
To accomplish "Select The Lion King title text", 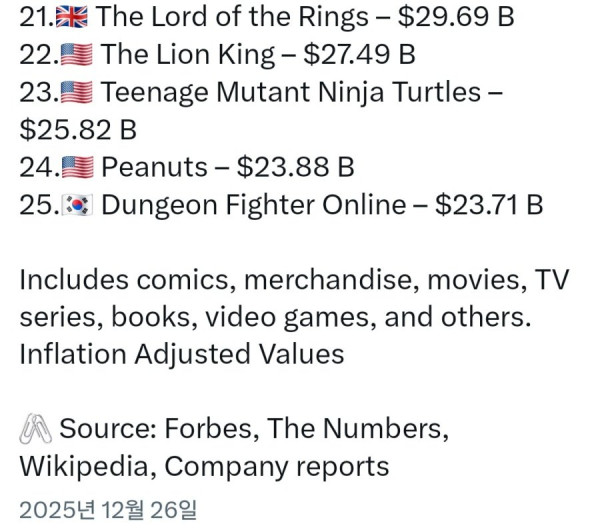I will tap(188, 55).
